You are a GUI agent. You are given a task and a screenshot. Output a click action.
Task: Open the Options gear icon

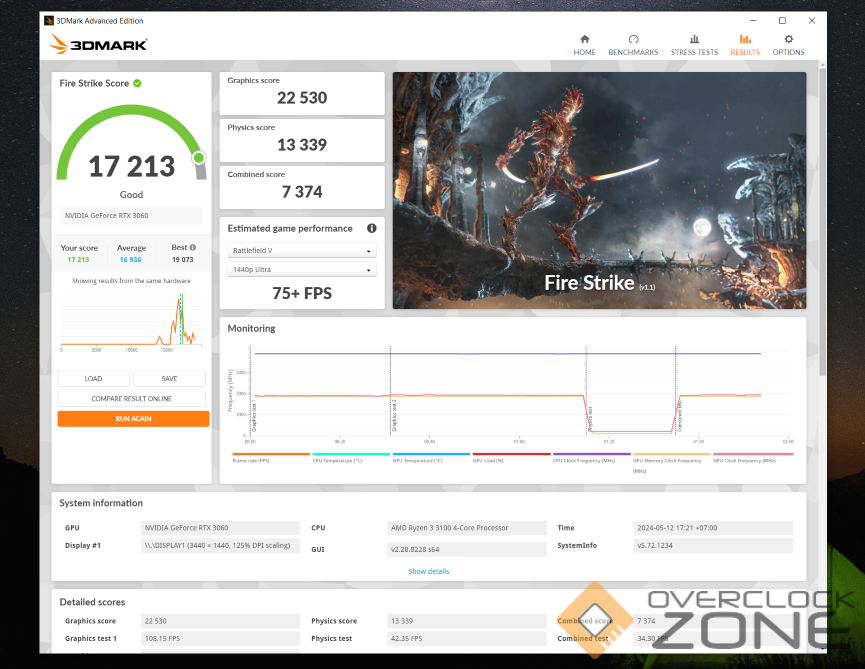pyautogui.click(x=788, y=39)
